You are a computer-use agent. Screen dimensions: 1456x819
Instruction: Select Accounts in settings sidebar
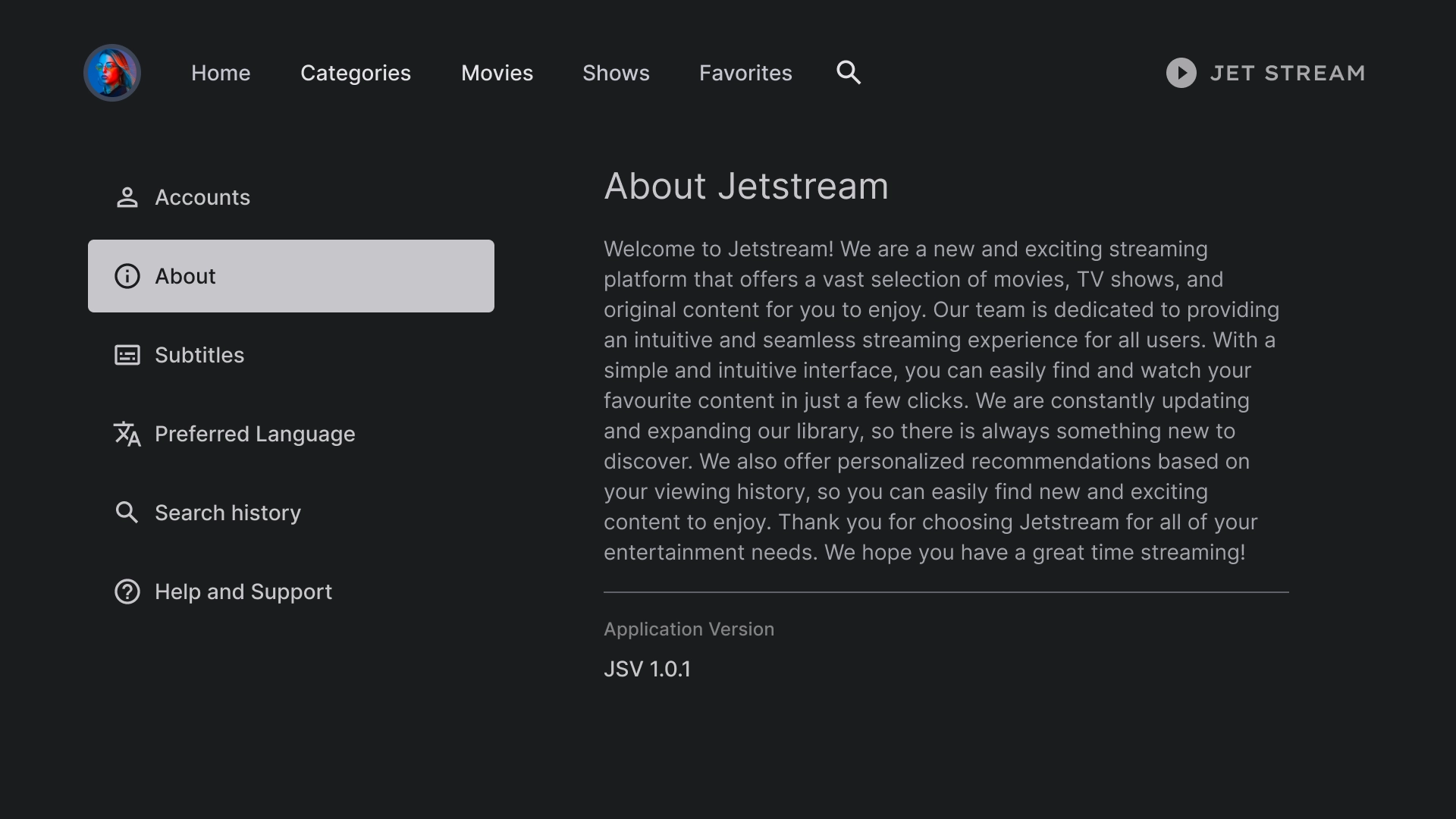coord(202,197)
